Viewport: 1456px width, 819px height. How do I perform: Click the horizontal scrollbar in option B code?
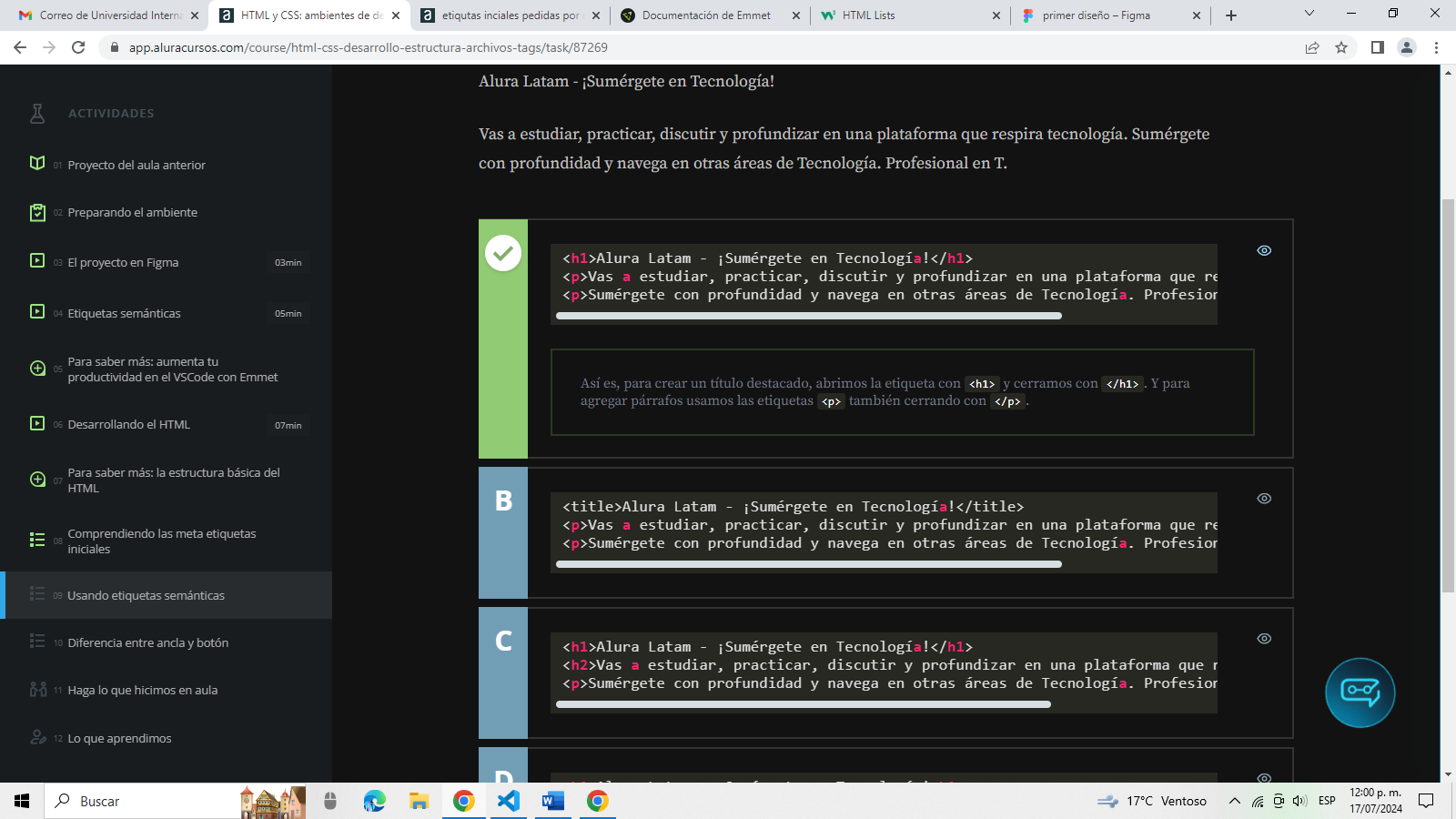click(809, 564)
